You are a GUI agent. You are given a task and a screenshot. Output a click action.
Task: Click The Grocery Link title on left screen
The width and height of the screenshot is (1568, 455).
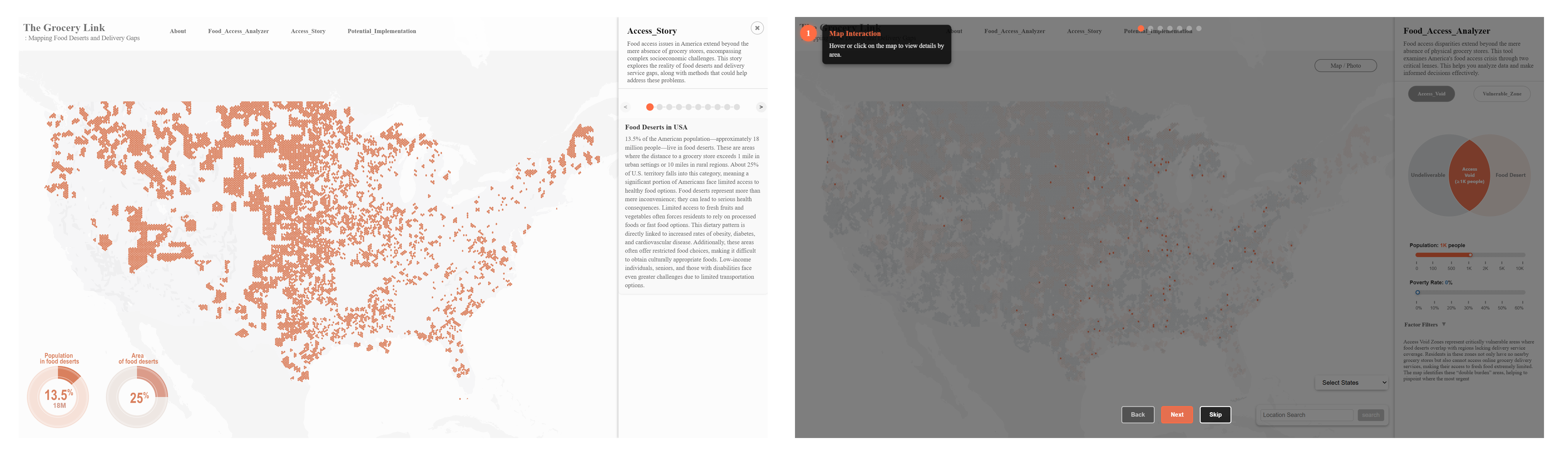64,28
